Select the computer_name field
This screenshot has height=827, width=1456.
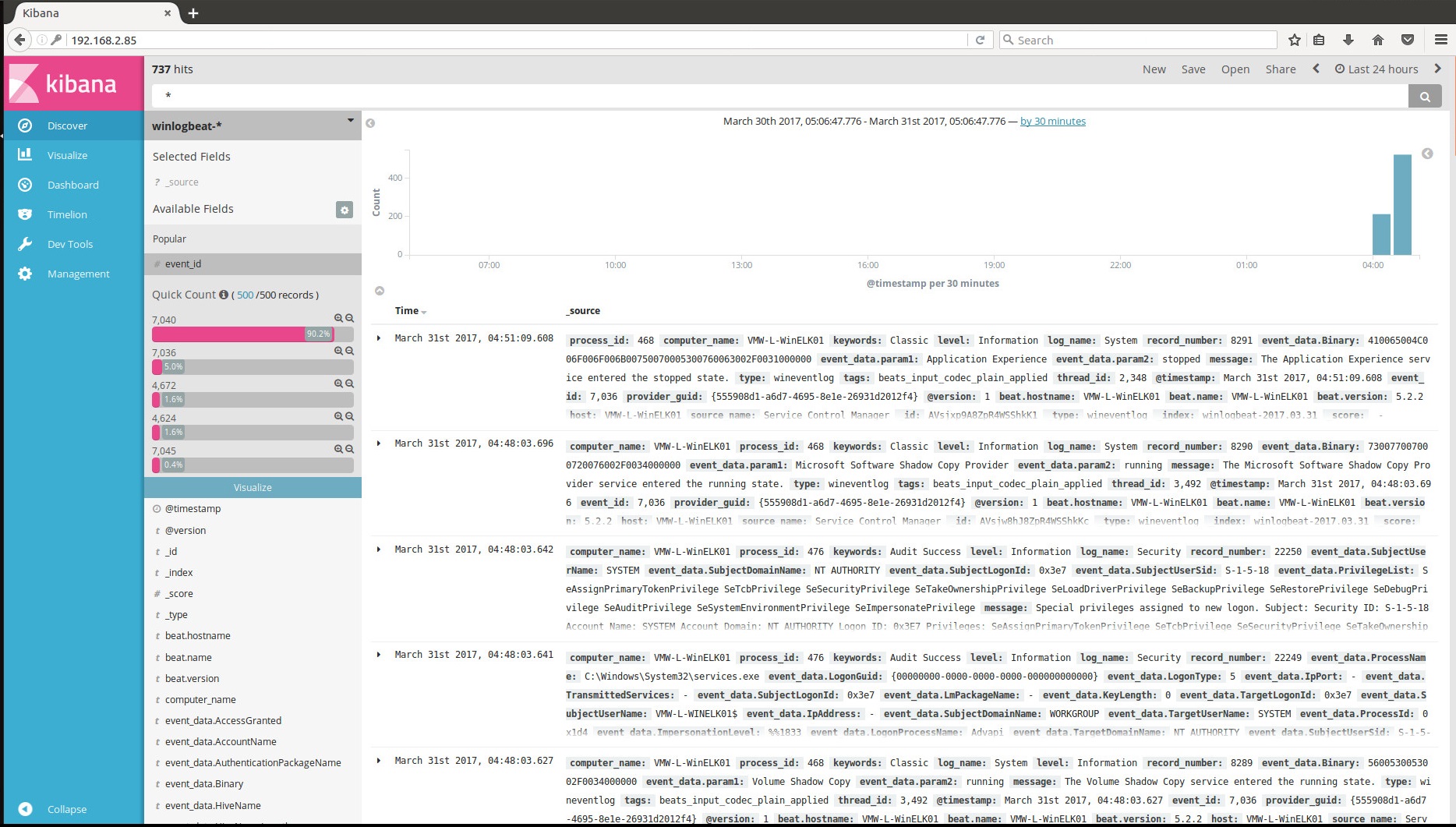point(200,699)
